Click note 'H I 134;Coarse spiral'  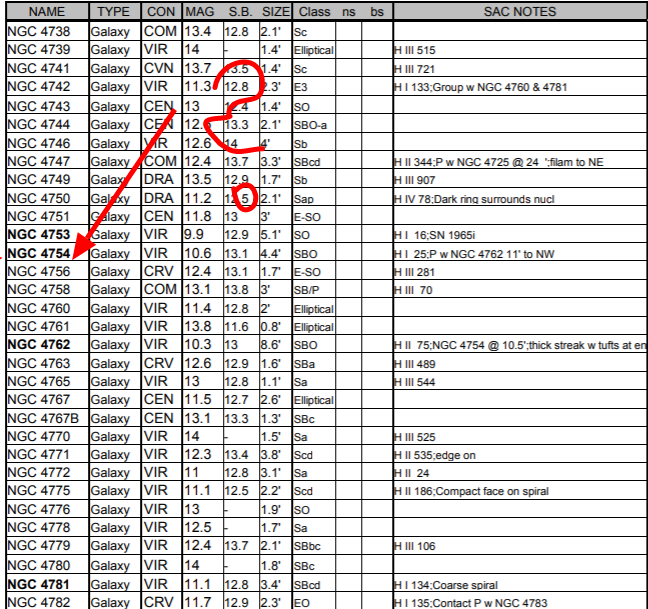446,585
